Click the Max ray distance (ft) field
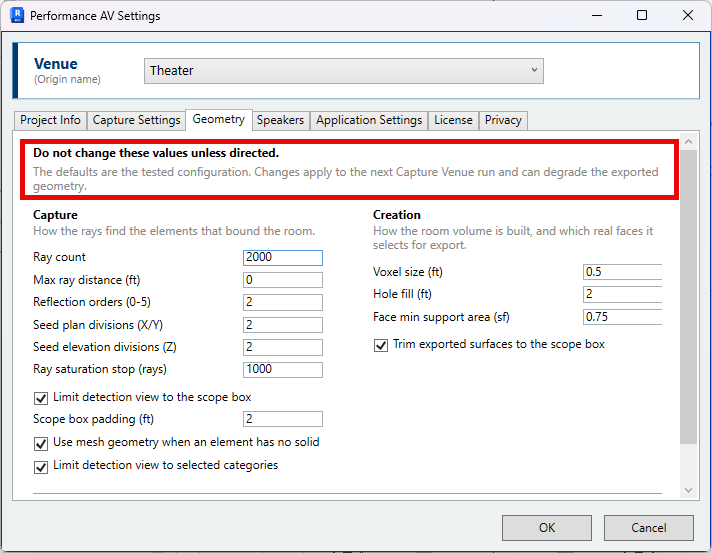Image resolution: width=712 pixels, height=553 pixels. [282, 280]
